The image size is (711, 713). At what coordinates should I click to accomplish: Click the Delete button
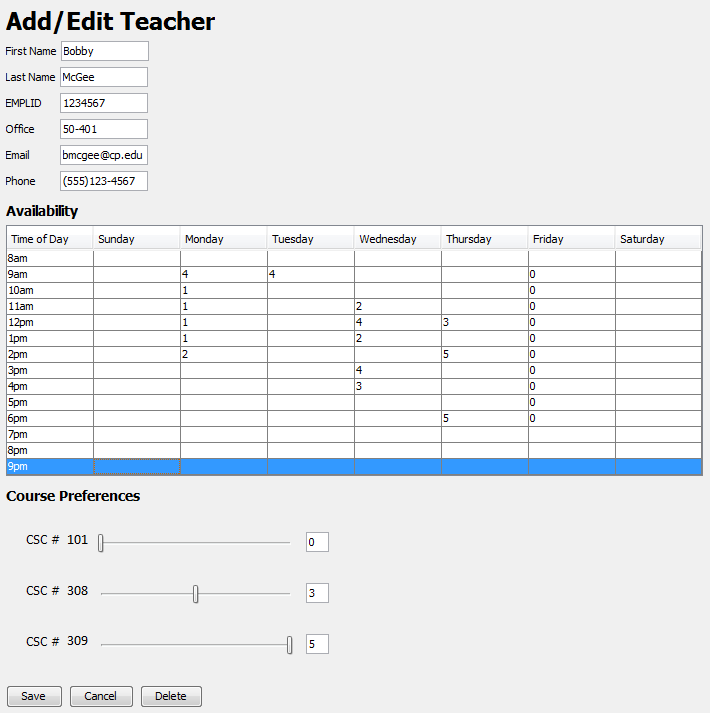click(171, 696)
